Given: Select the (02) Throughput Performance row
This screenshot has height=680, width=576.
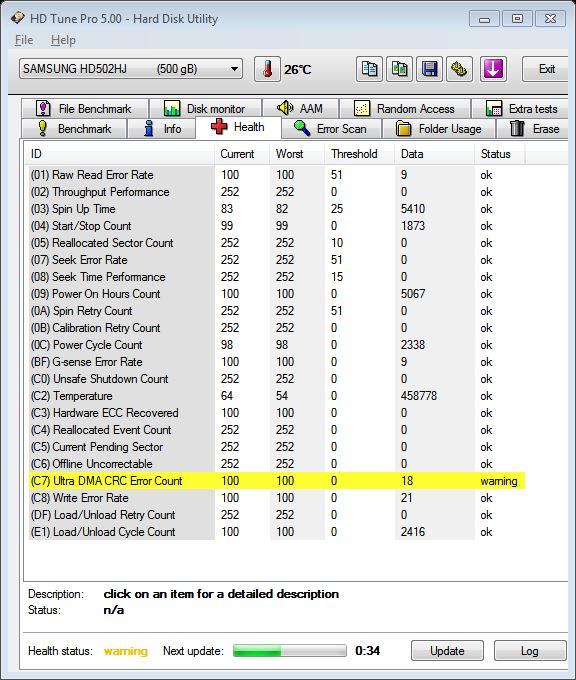Looking at the screenshot, I should (x=277, y=192).
